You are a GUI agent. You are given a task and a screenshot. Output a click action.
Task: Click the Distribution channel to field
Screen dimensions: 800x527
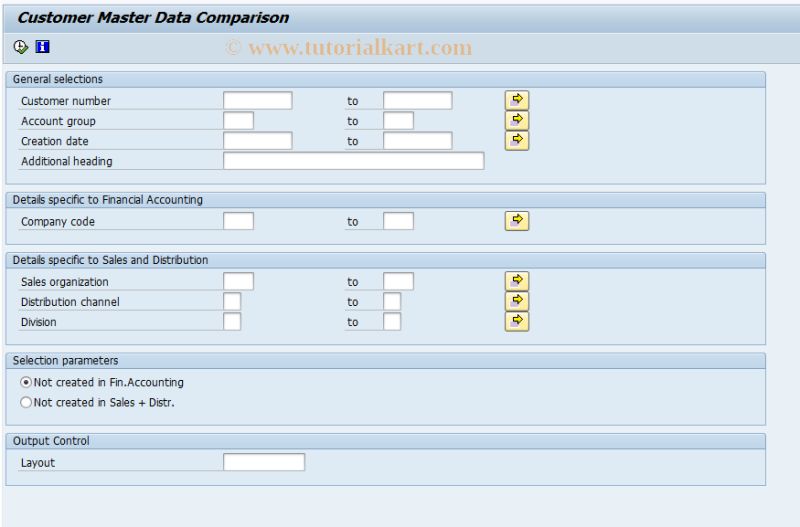tap(392, 302)
